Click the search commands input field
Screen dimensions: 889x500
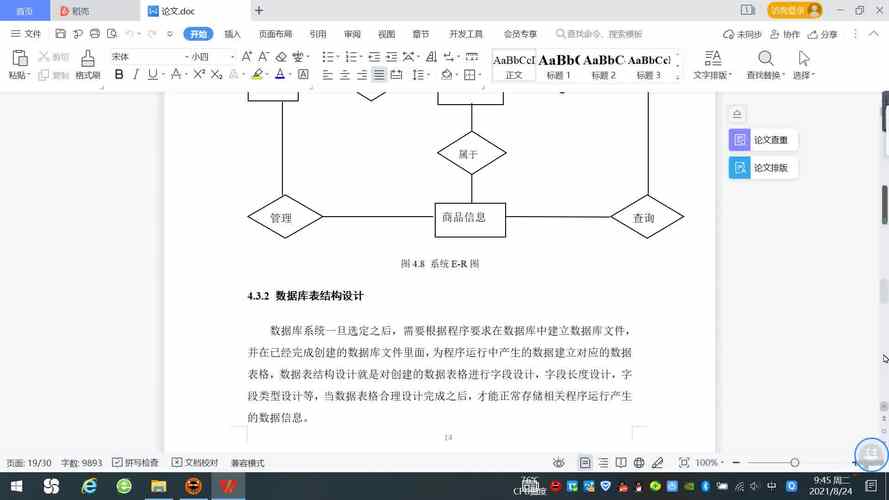point(599,34)
